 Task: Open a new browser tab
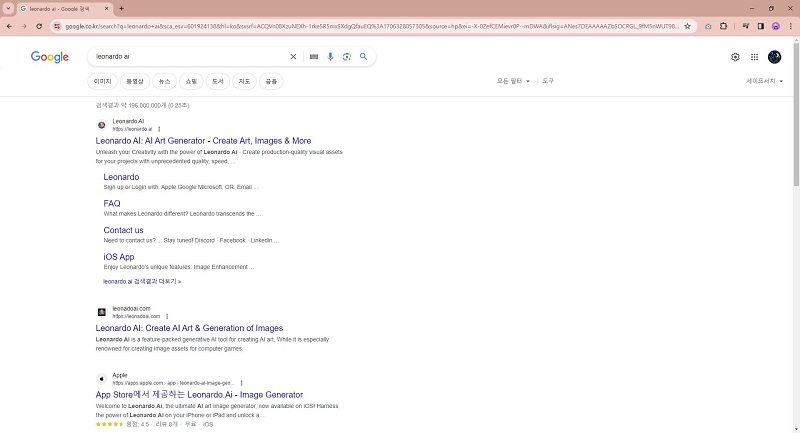pyautogui.click(x=121, y=8)
